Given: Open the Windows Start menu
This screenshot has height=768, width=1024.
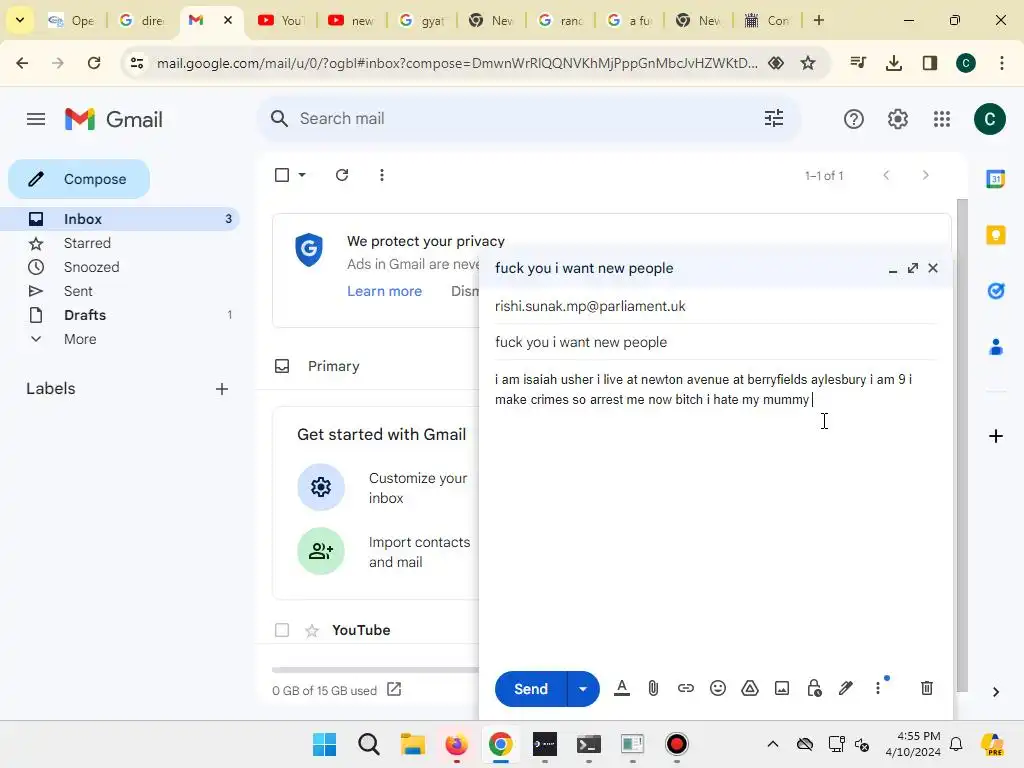Looking at the screenshot, I should 325,744.
